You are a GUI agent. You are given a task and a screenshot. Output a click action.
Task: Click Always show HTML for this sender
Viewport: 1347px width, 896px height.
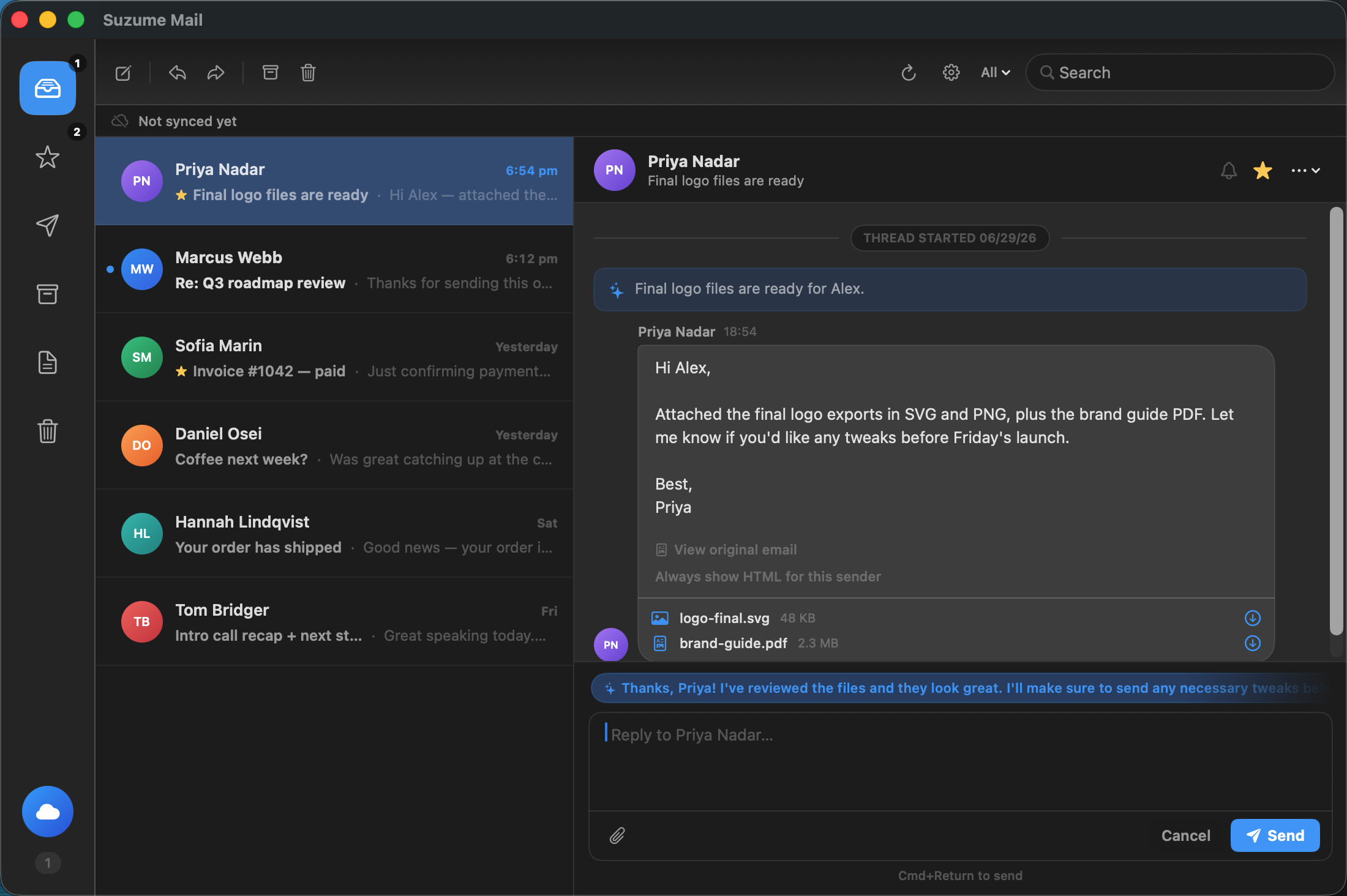click(768, 577)
